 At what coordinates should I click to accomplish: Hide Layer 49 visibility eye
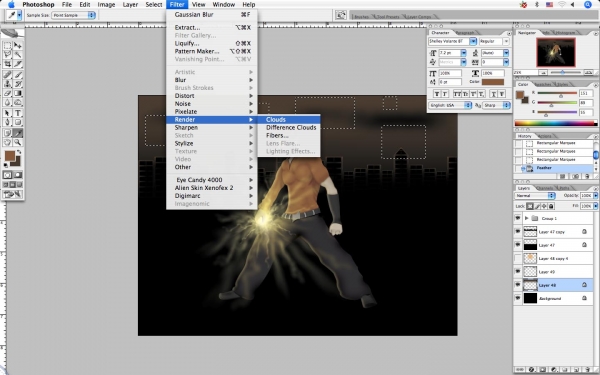[x=518, y=272]
